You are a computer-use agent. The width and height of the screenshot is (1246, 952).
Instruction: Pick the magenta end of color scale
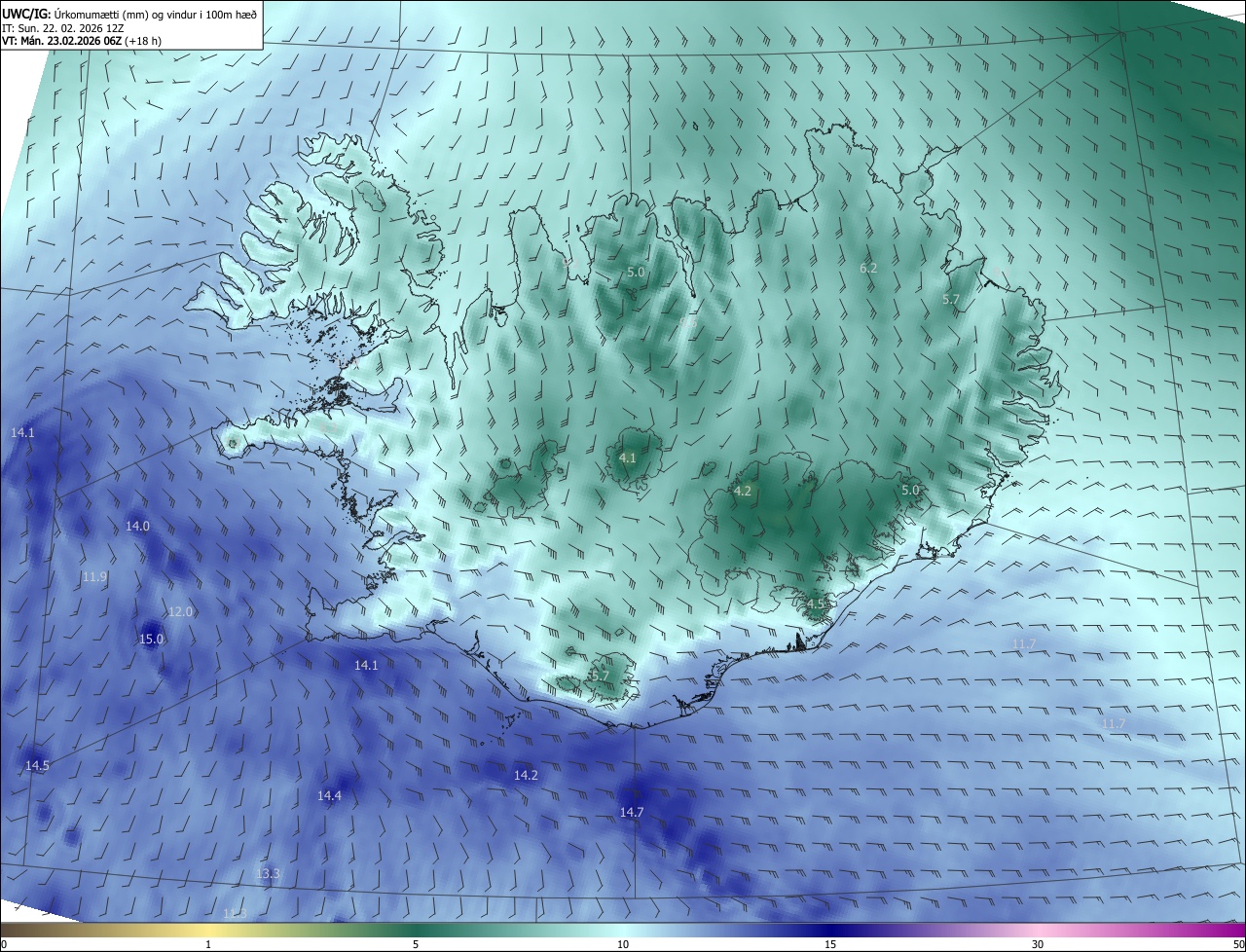pyautogui.click(x=1236, y=931)
